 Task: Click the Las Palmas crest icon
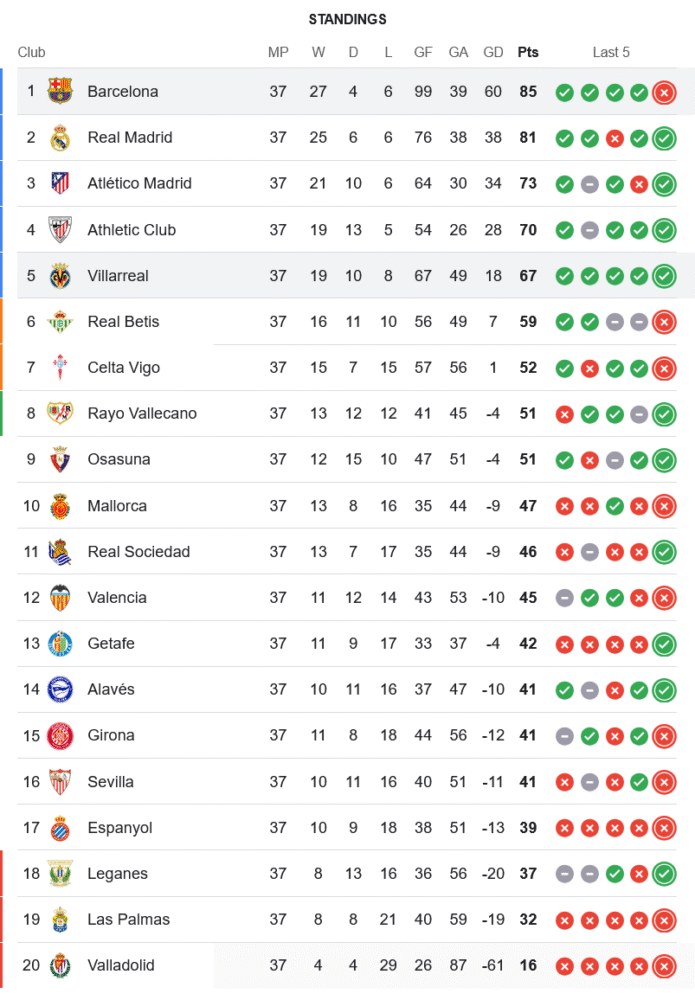pos(60,919)
